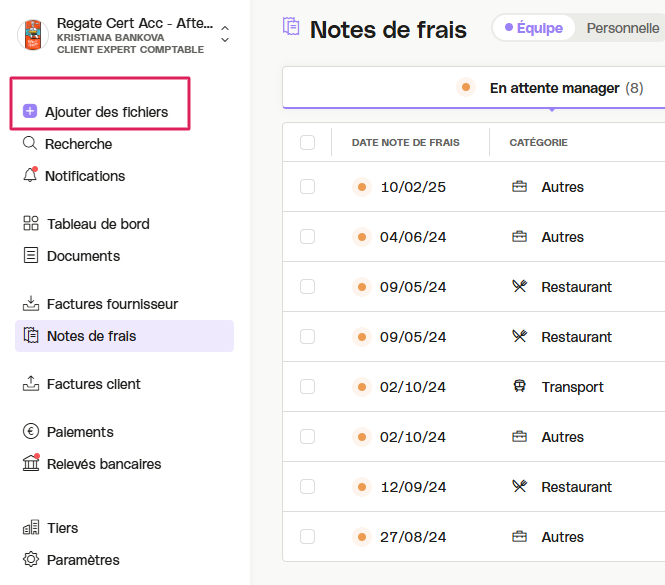Image resolution: width=665 pixels, height=585 pixels.
Task: Click the Paiements euro icon
Action: (31, 431)
